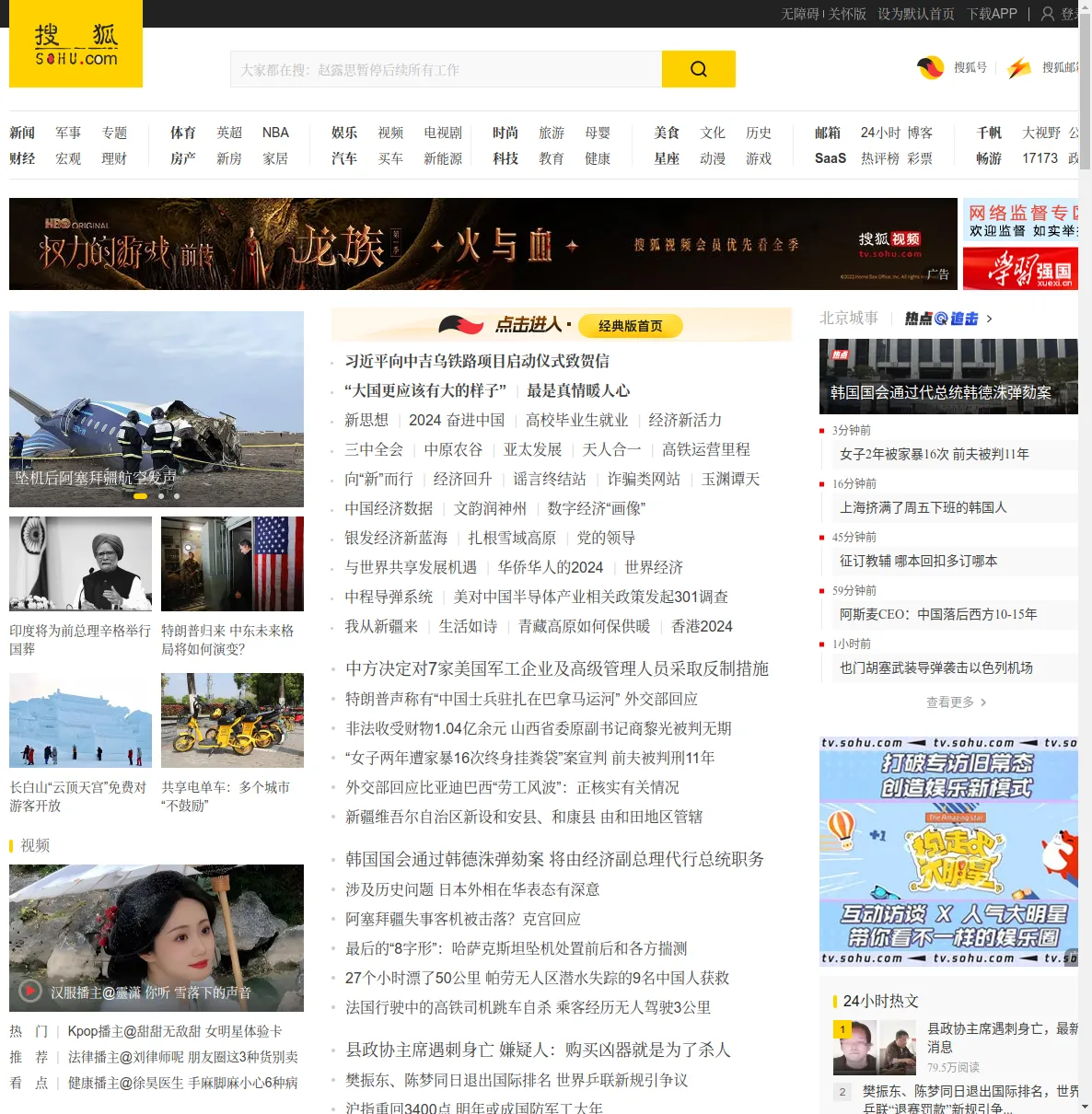This screenshot has height=1114, width=1092.
Task: Open the 搜狐邮箱 lightning icon
Action: pyautogui.click(x=1019, y=67)
